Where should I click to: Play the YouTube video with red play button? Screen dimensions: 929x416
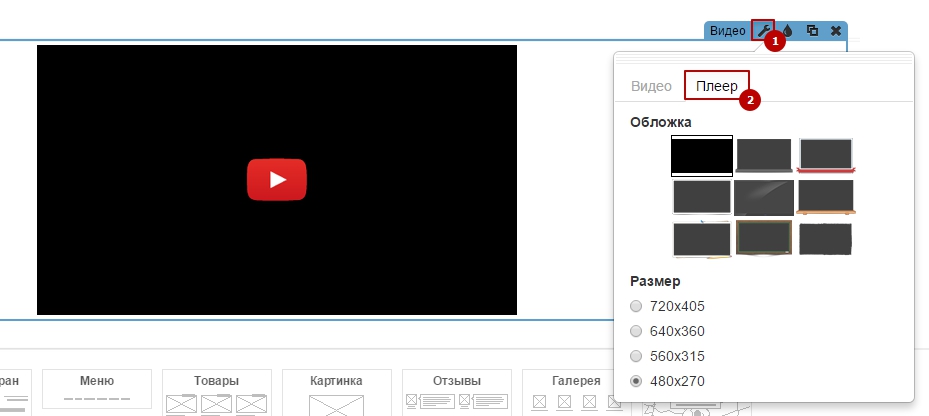(277, 180)
